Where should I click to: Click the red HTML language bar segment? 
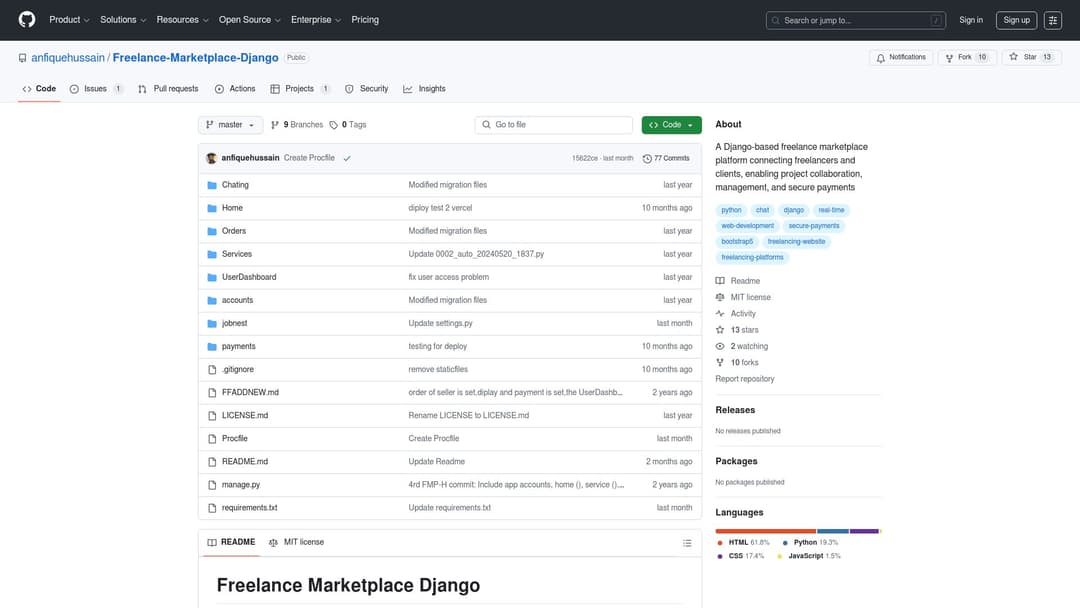point(765,531)
